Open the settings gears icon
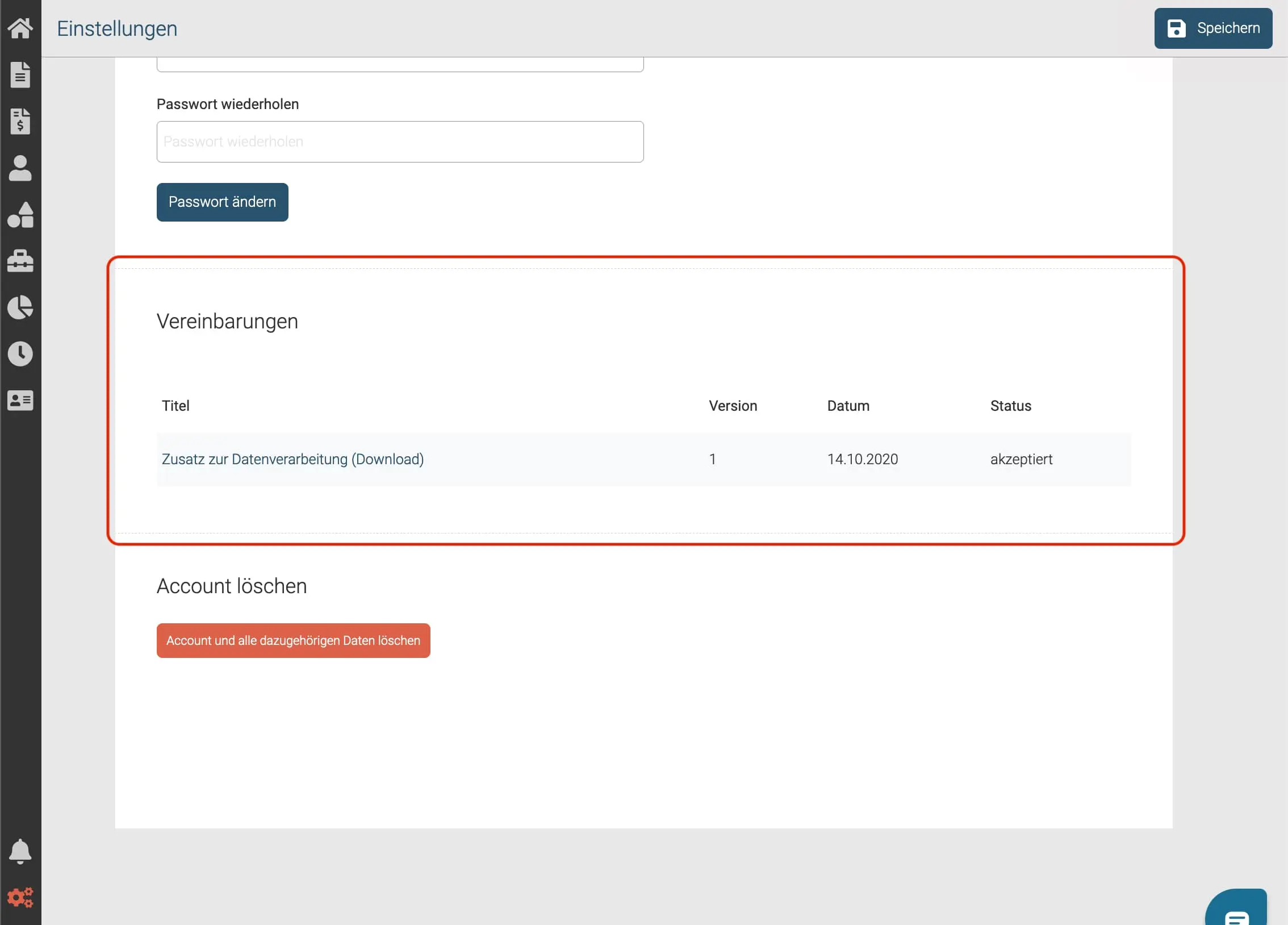Screen dimensions: 1288x925 (20, 898)
